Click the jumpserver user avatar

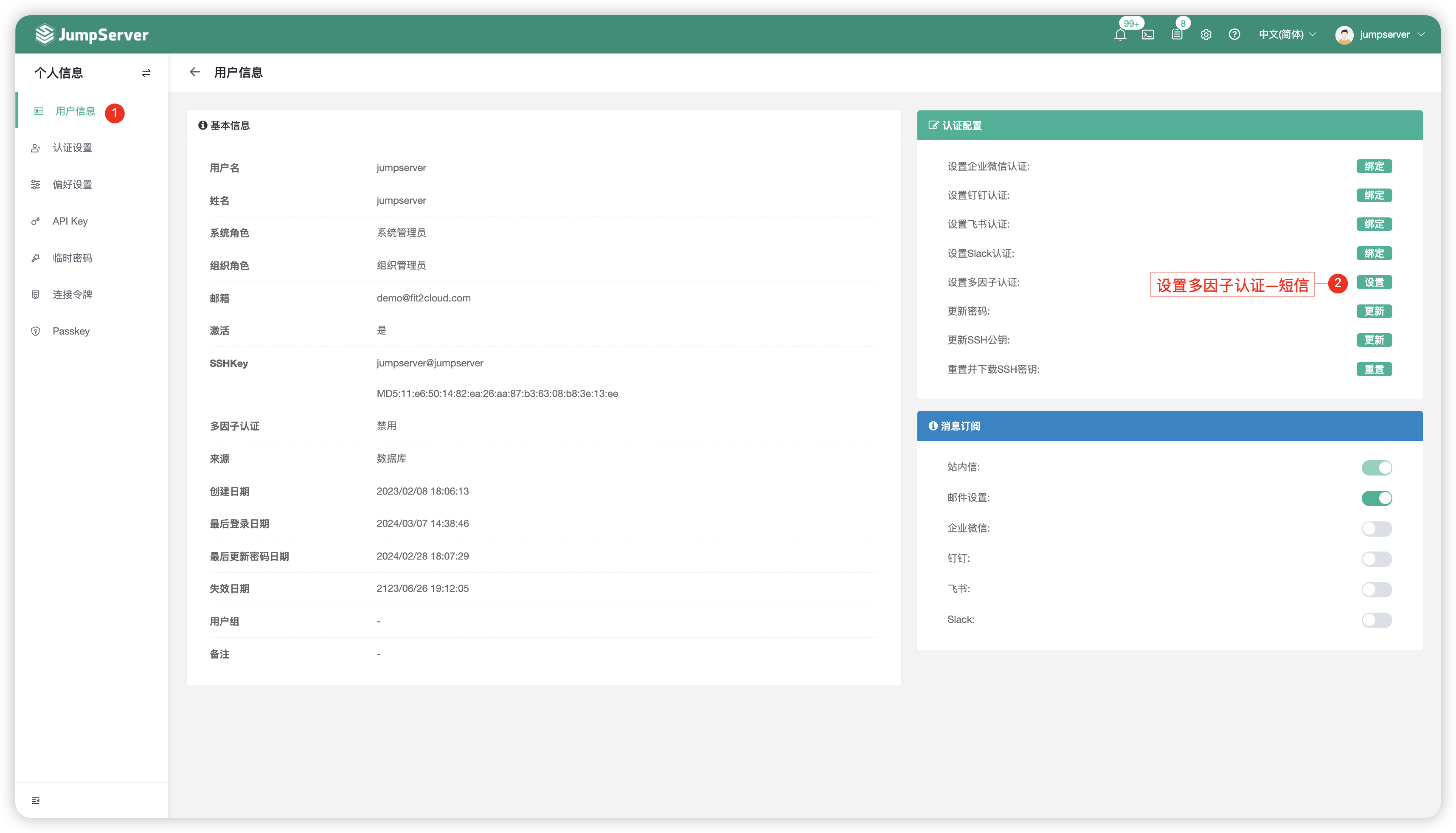pyautogui.click(x=1344, y=35)
